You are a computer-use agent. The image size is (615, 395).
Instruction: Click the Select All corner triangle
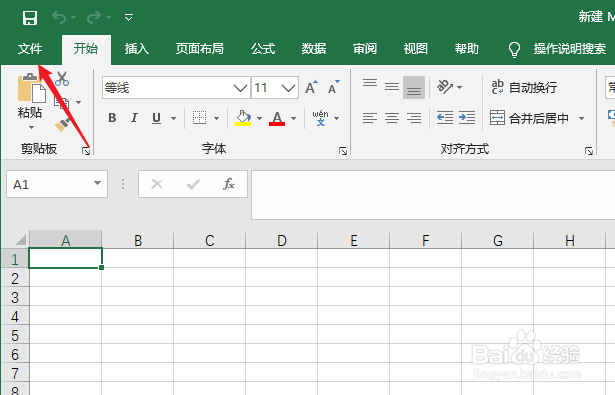20,239
